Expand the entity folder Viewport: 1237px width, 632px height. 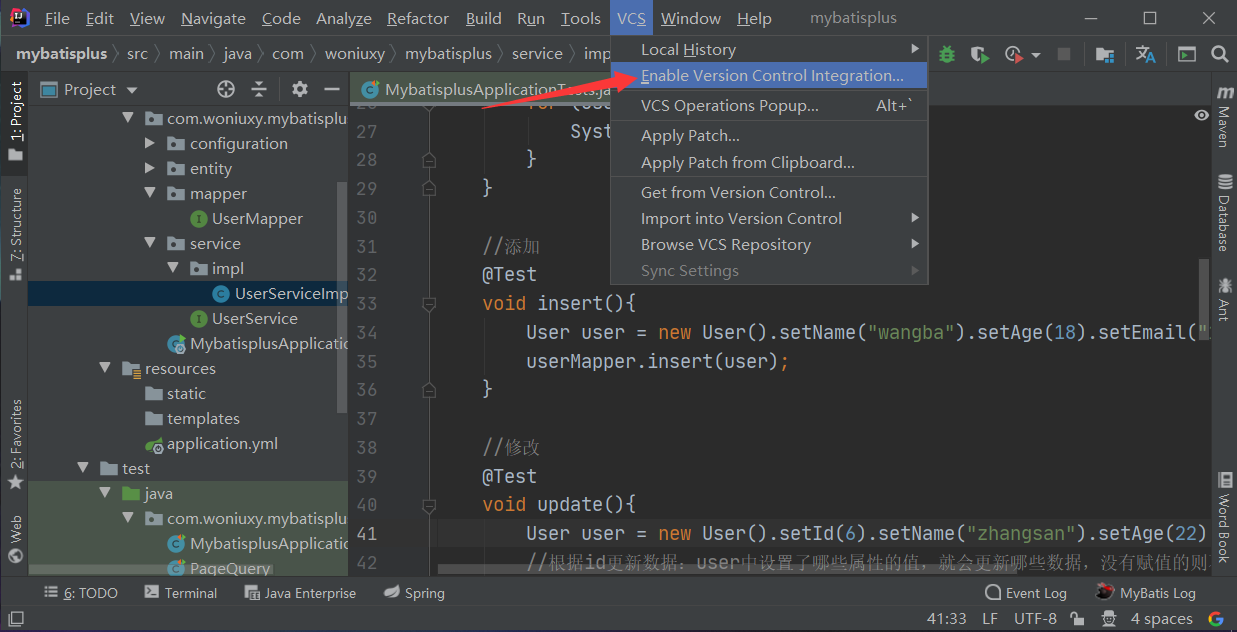[x=150, y=168]
